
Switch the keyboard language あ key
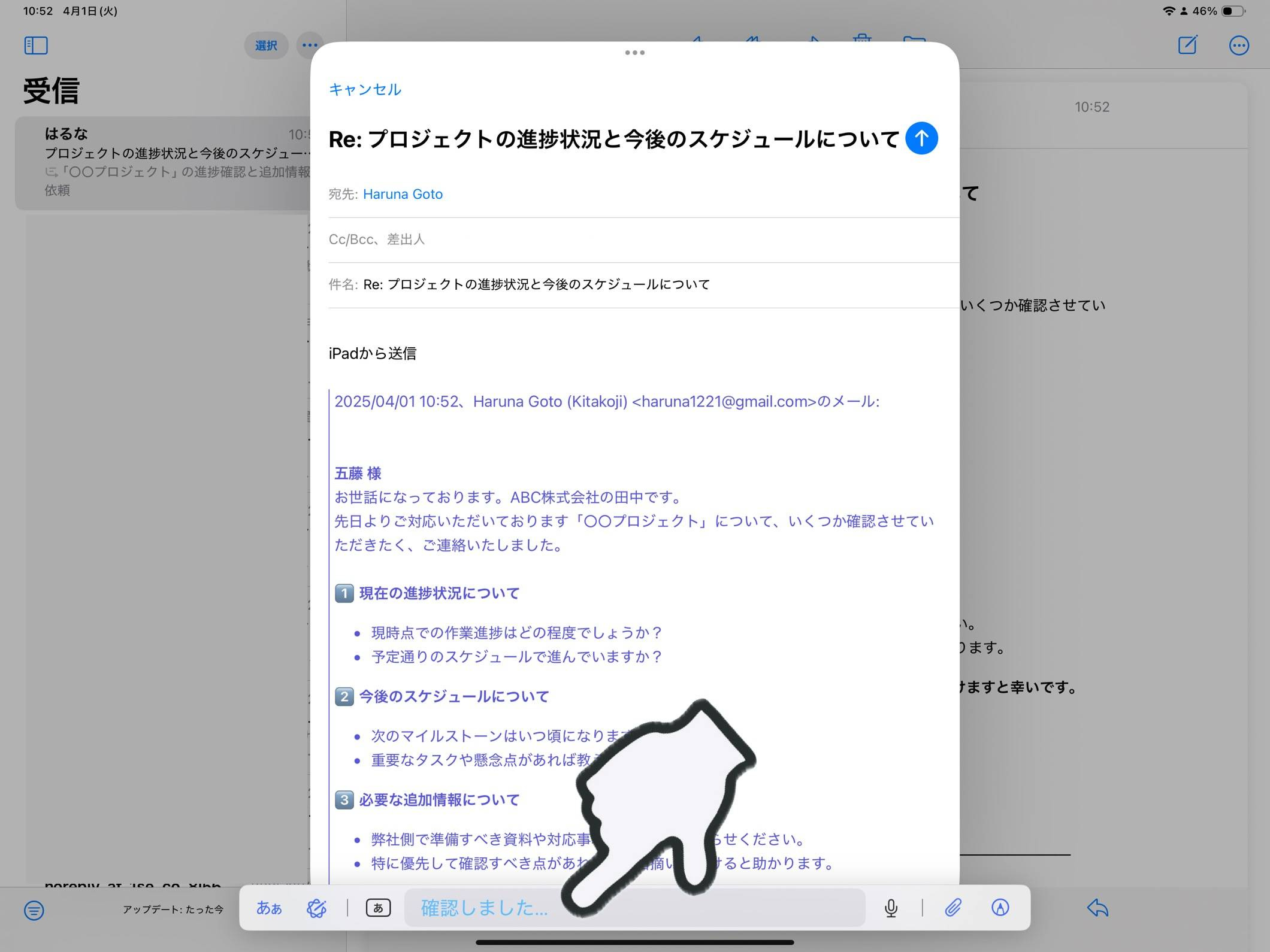[x=378, y=908]
